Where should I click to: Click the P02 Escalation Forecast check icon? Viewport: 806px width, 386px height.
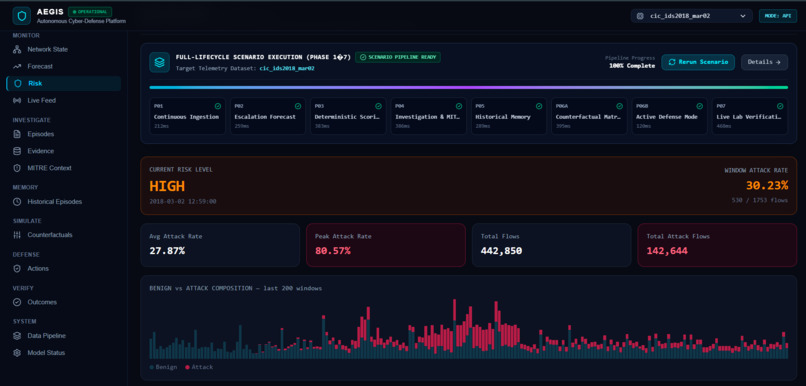coord(298,106)
